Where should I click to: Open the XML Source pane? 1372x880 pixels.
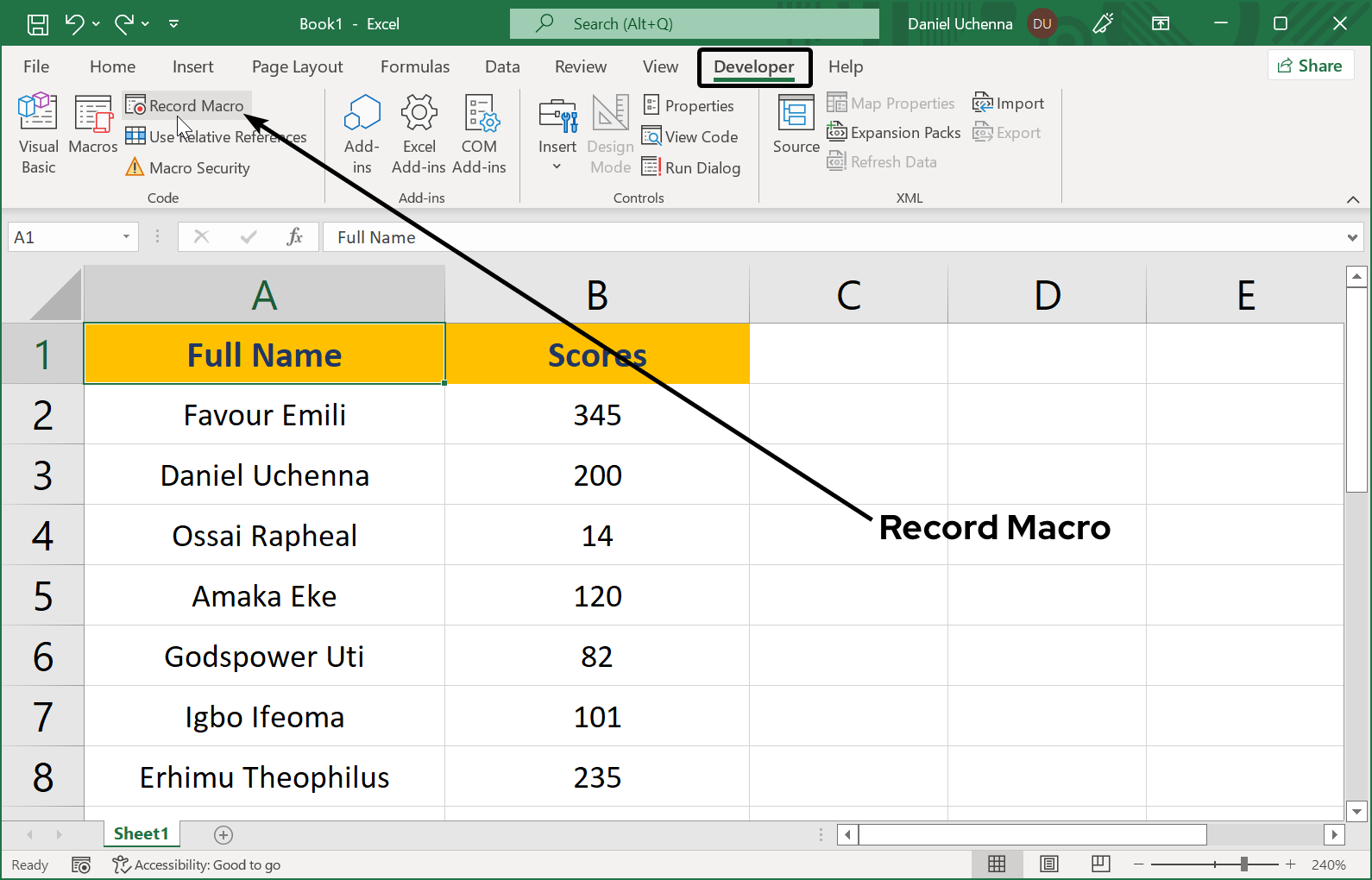point(796,125)
